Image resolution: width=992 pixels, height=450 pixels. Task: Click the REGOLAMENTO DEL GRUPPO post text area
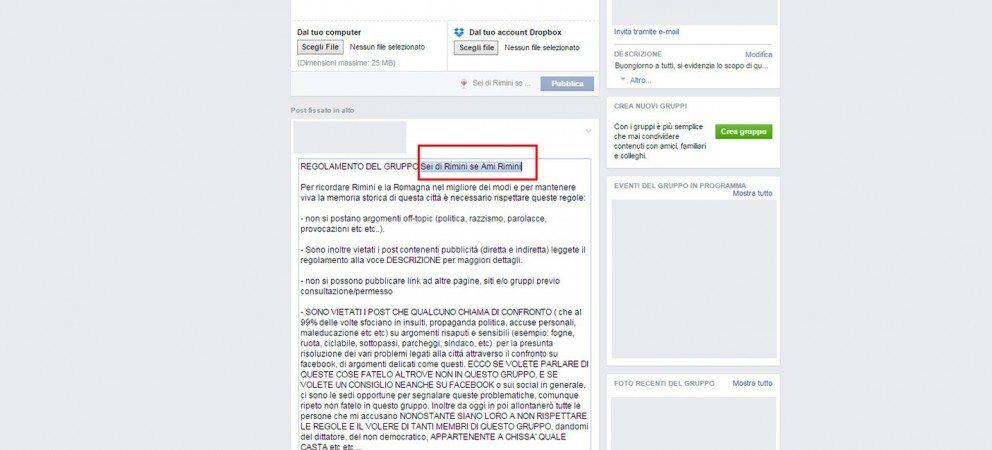click(x=445, y=304)
